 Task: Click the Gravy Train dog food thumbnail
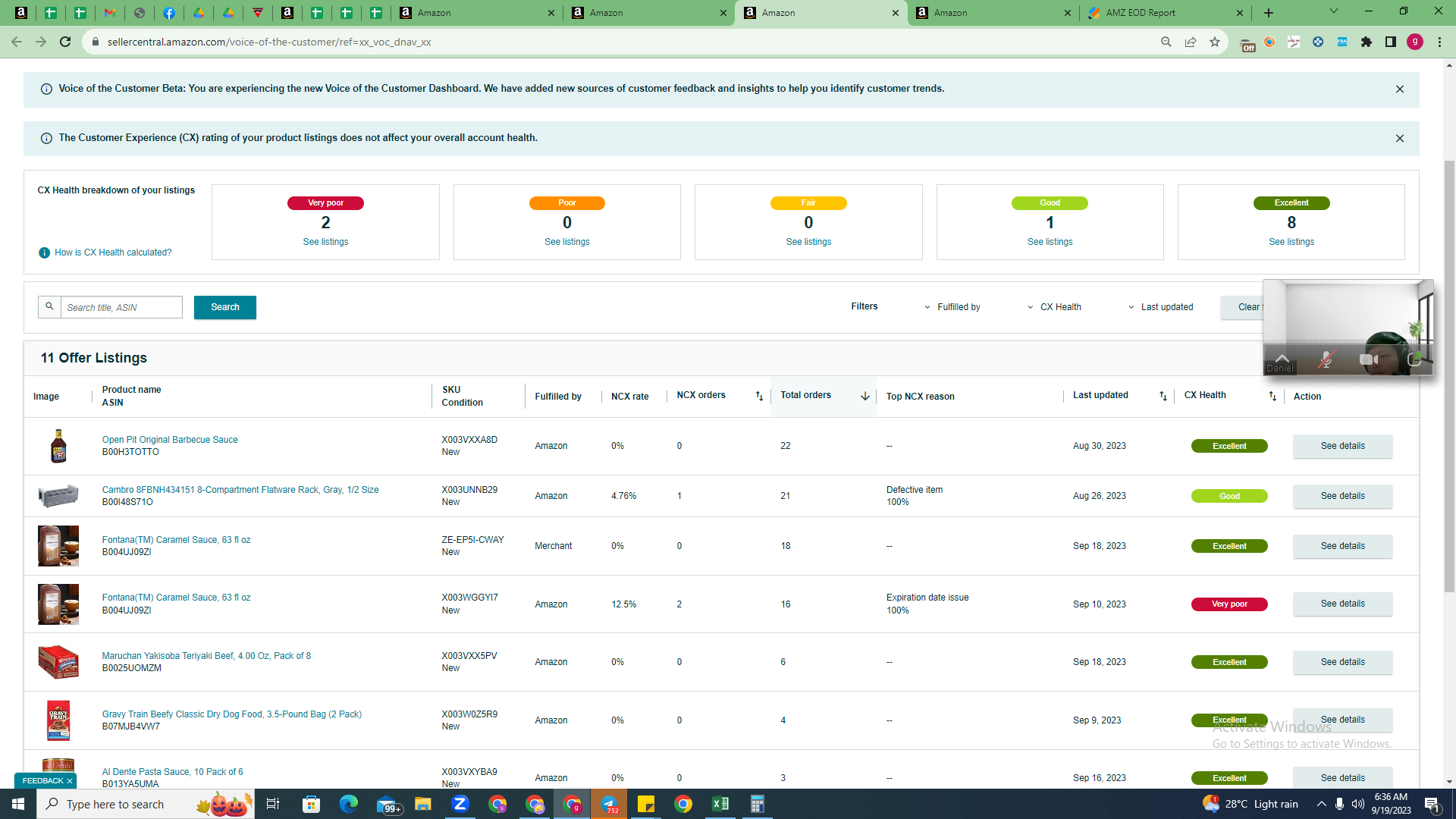[x=58, y=720]
